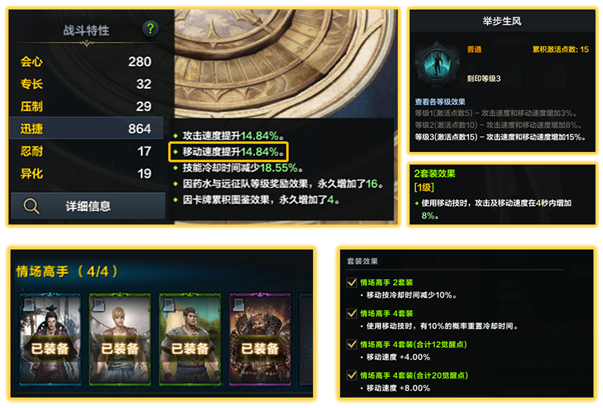Click the first equipped card thumbnail
The width and height of the screenshot is (603, 408).
coord(50,339)
